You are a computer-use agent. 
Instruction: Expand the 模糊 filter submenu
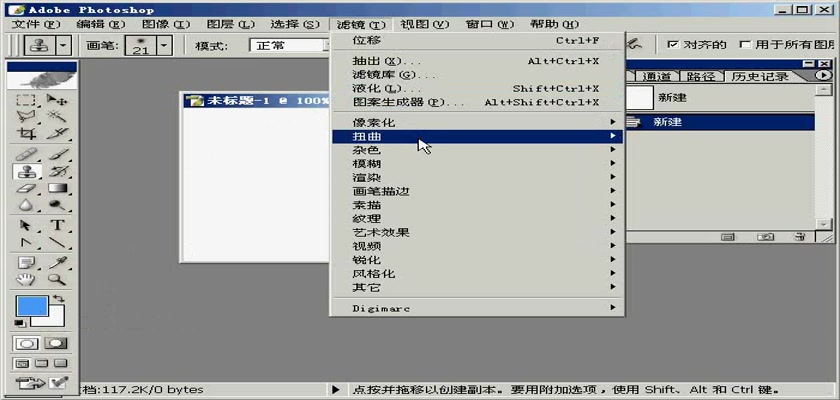(x=477, y=164)
